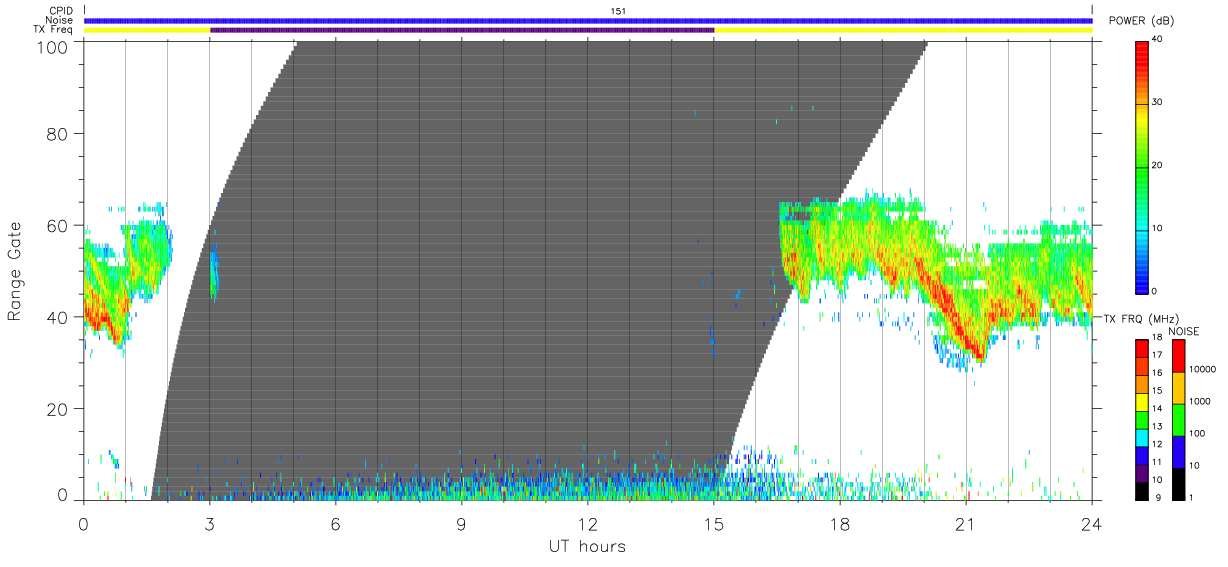The height and width of the screenshot is (567, 1228).
Task: Click the 60 tick on Range Gate axis
Action: [57, 225]
